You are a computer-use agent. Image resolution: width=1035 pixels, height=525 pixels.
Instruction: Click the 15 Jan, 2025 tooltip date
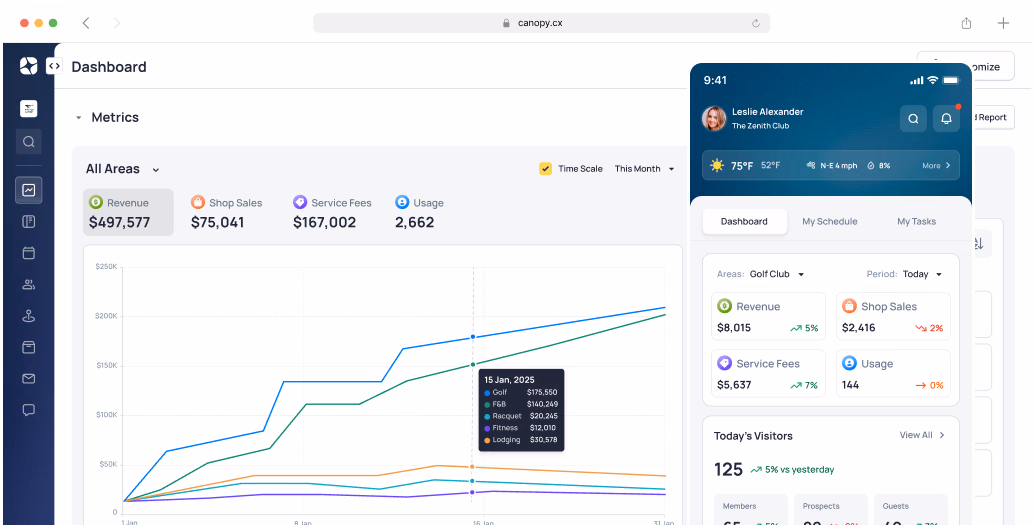(x=510, y=380)
